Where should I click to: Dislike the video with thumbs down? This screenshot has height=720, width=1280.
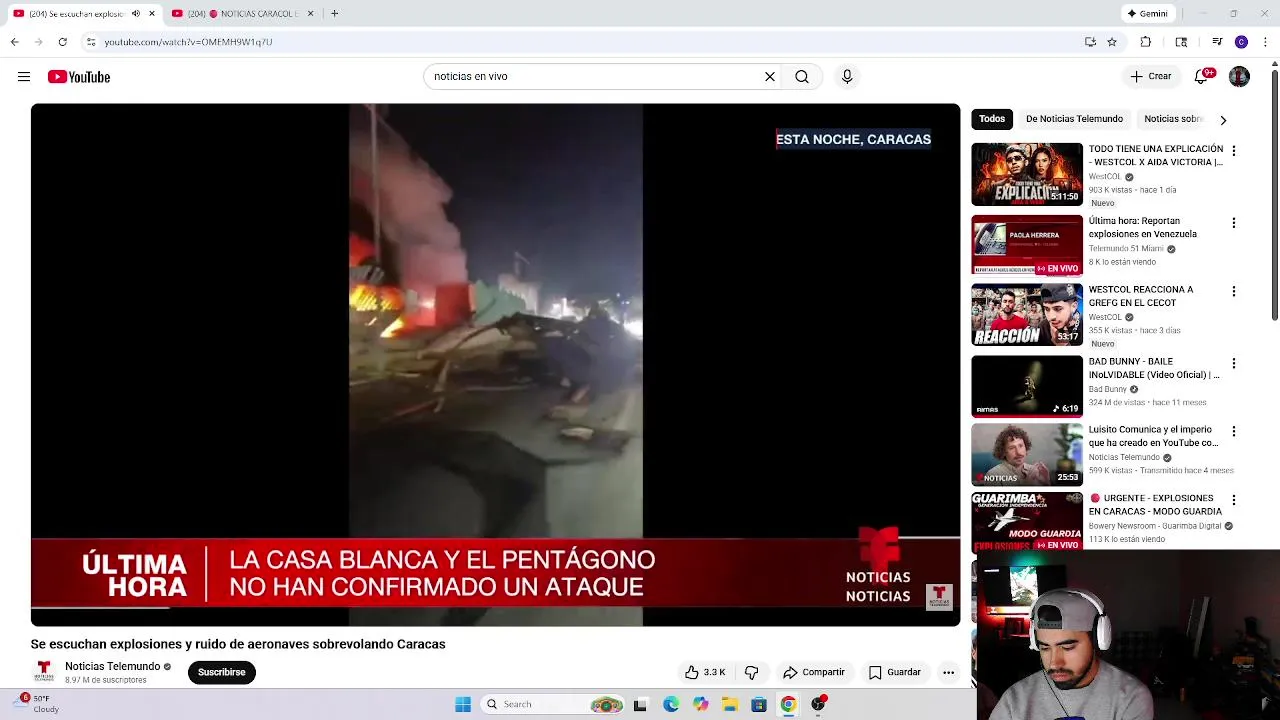coord(752,672)
